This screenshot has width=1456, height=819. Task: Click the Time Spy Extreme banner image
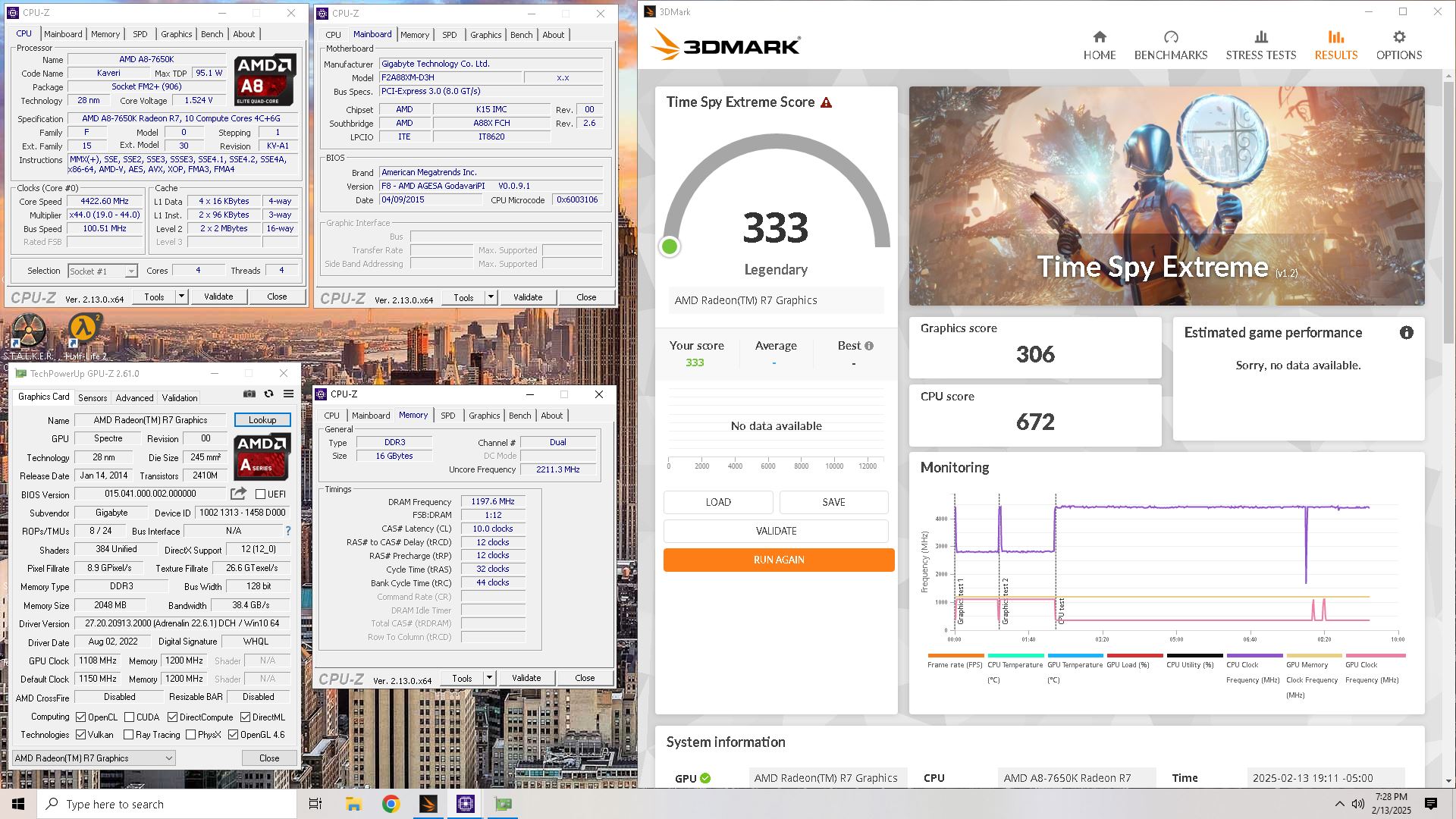click(x=1166, y=196)
